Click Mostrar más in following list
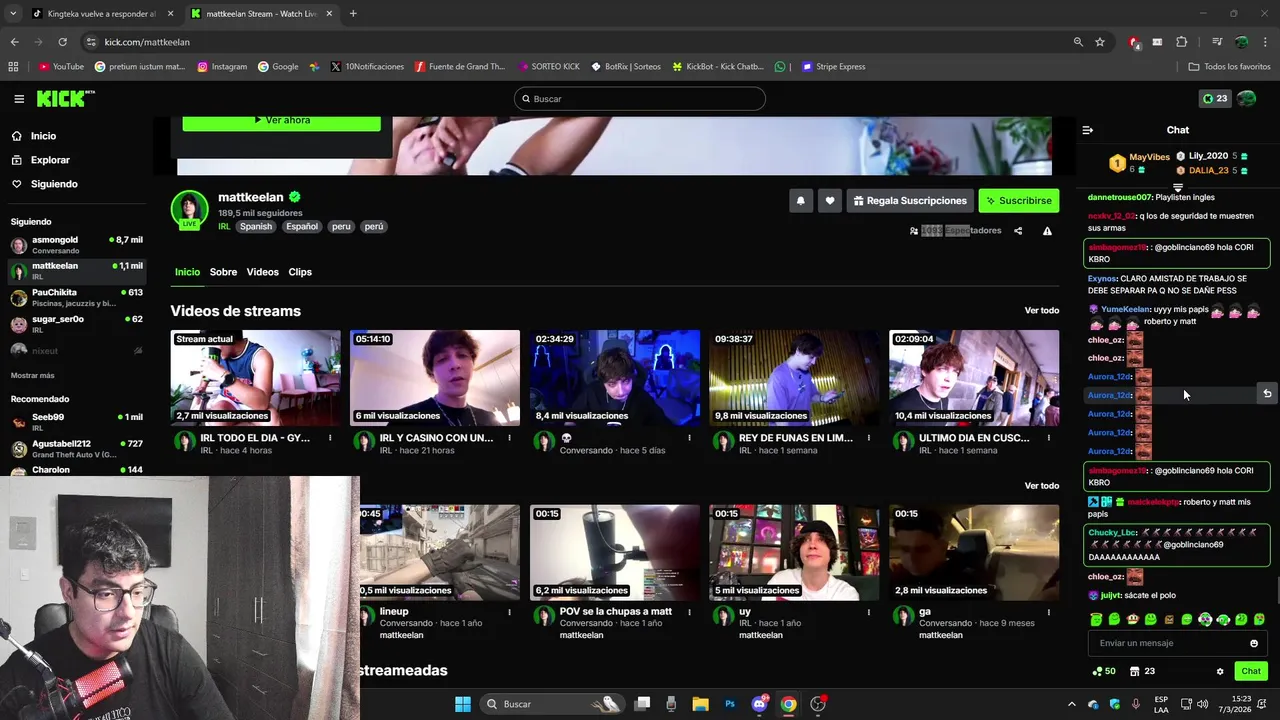This screenshot has width=1280, height=720. pyautogui.click(x=33, y=375)
